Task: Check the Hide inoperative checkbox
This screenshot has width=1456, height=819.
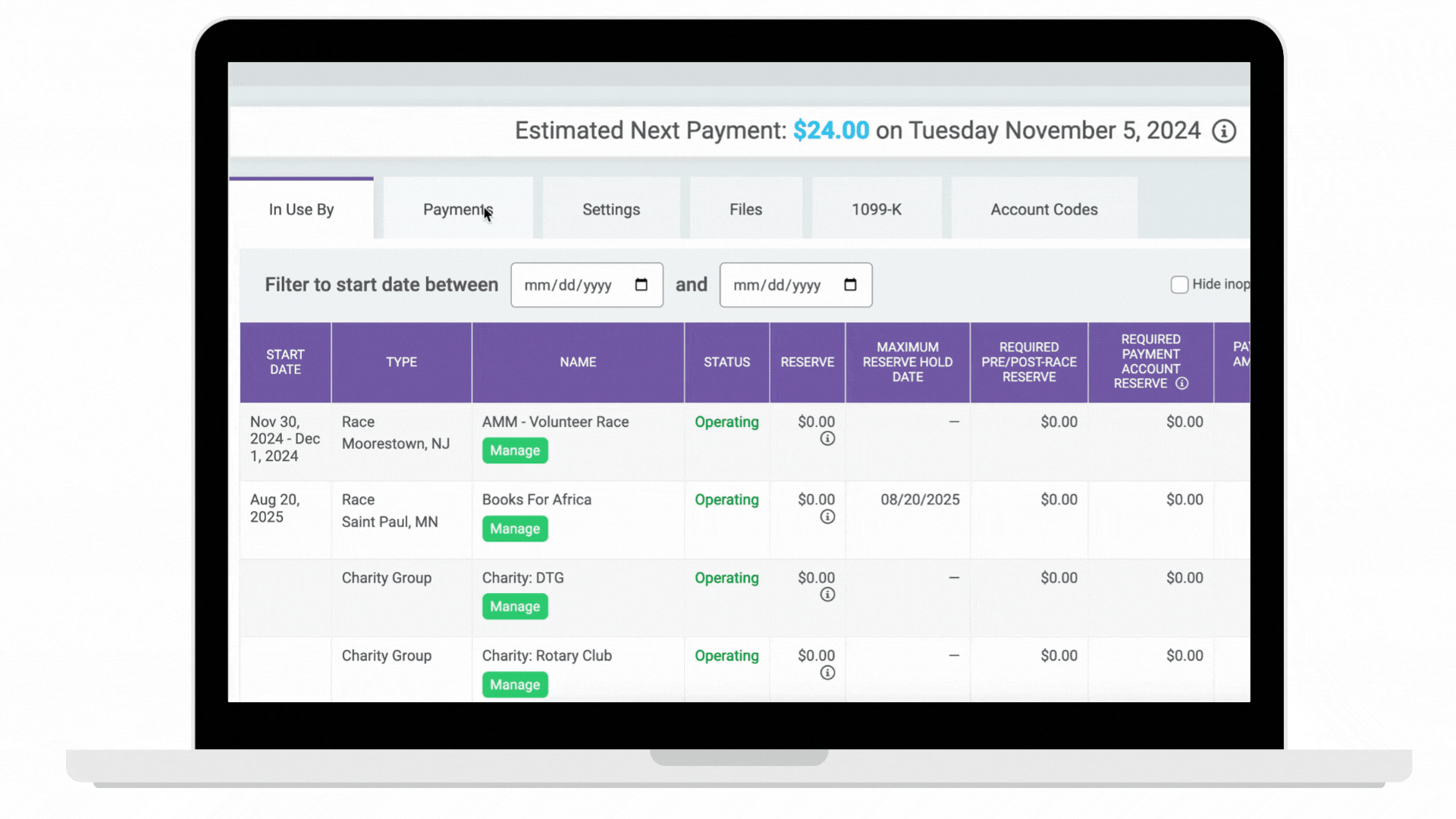Action: (x=1179, y=285)
